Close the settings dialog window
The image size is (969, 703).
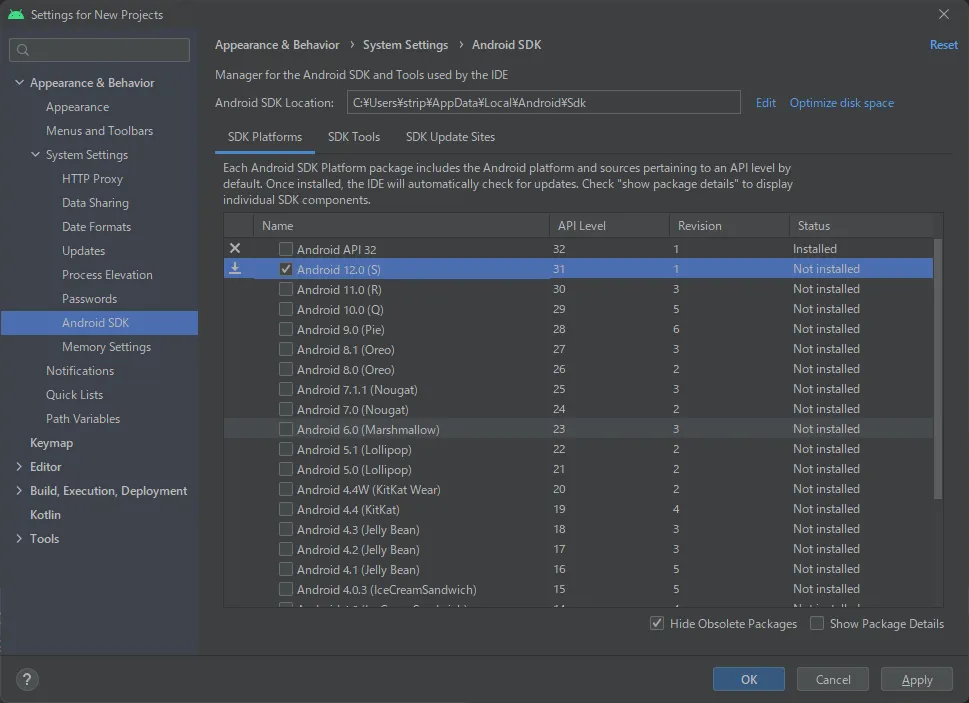point(944,15)
